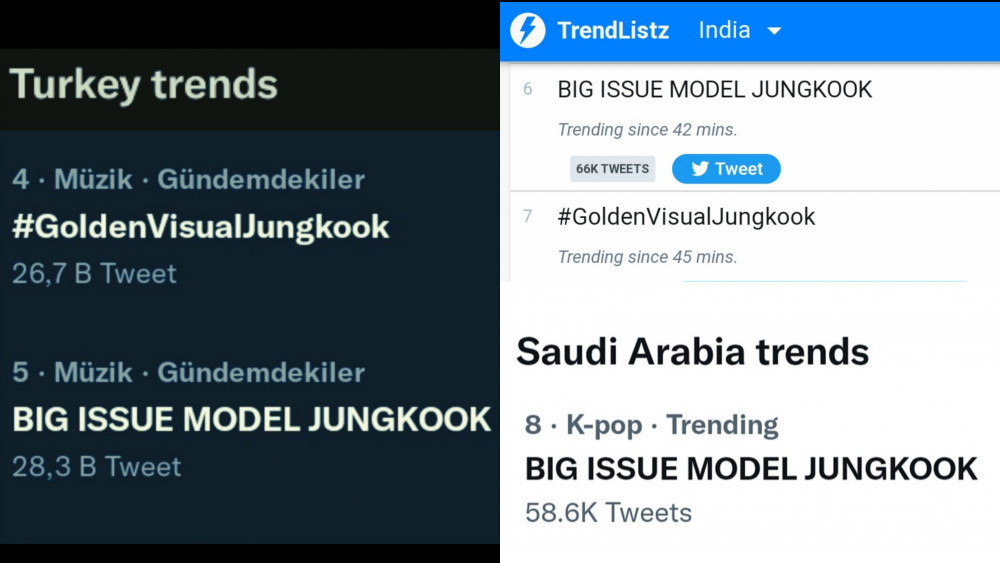Click the '8 · K-pop · Trending' label
The height and width of the screenshot is (563, 1000).
click(651, 425)
